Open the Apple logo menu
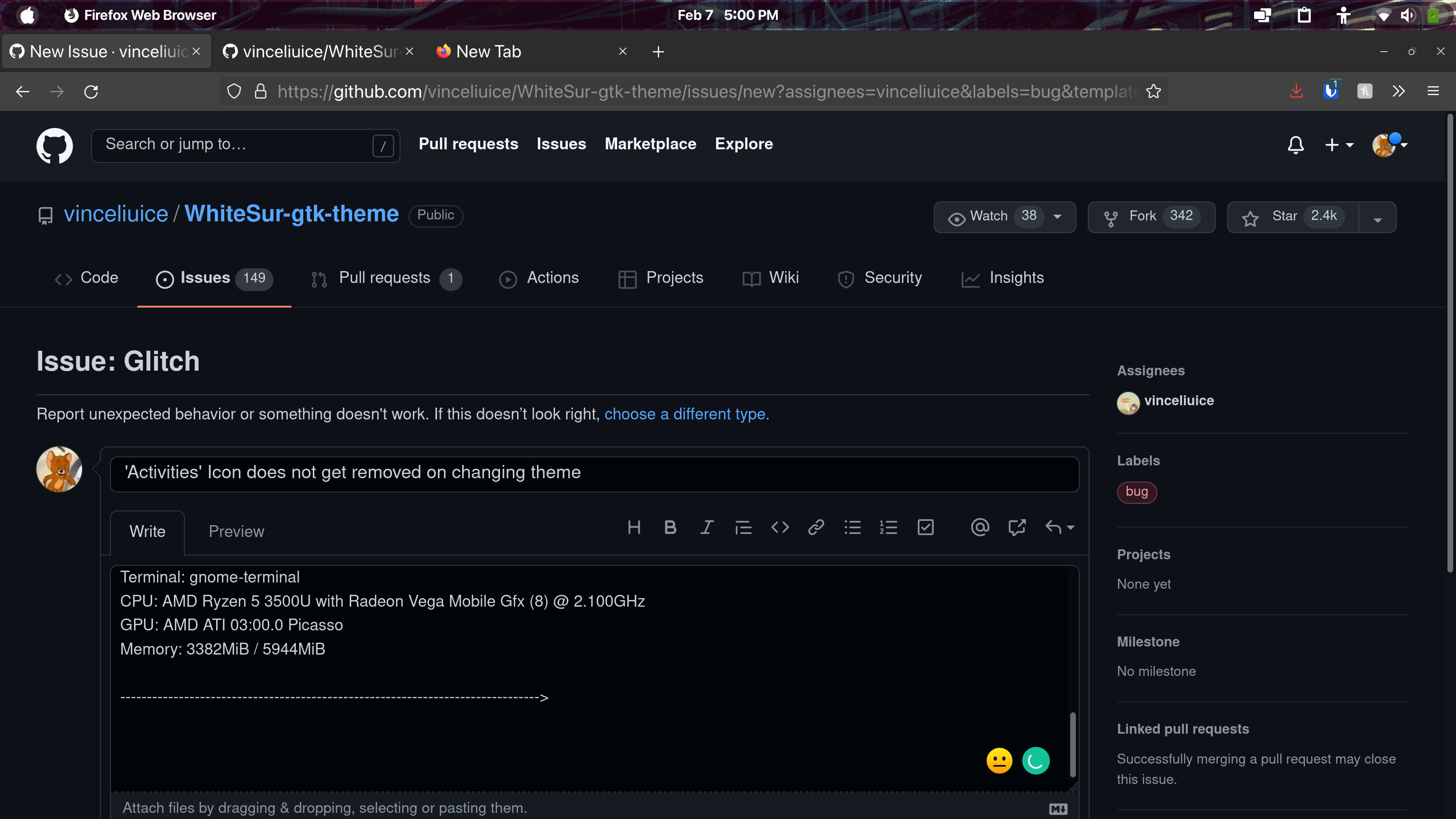The image size is (1456, 819). click(x=27, y=15)
